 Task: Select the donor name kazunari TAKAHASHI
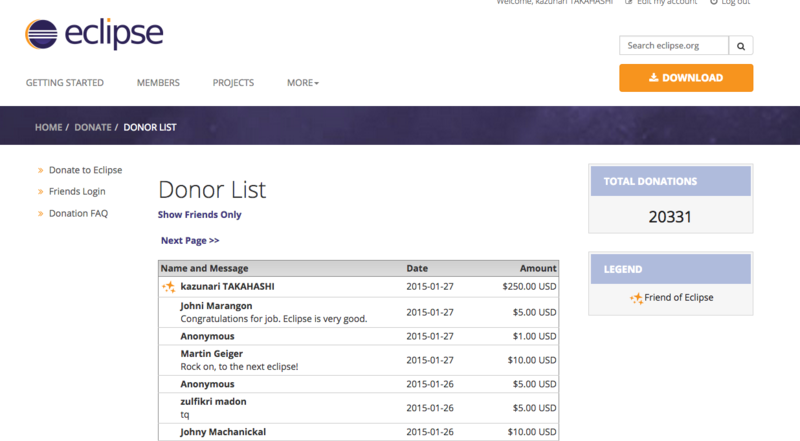(228, 287)
